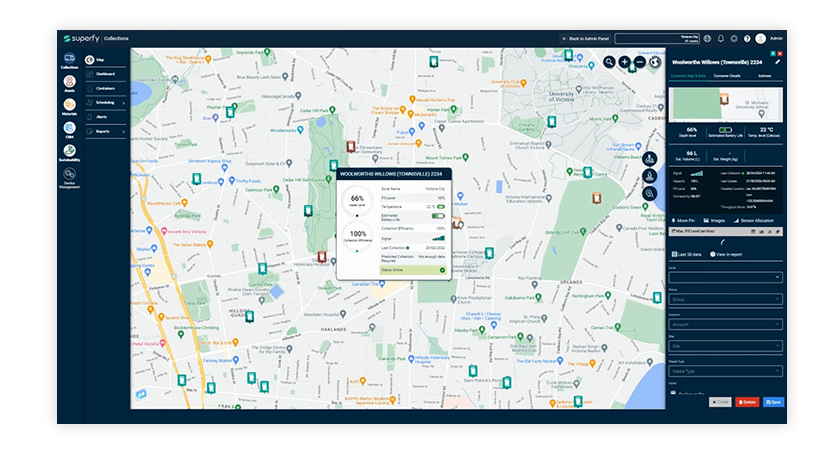Viewport: 840px width, 454px height.
Task: Click the blue Save button
Action: 773,402
